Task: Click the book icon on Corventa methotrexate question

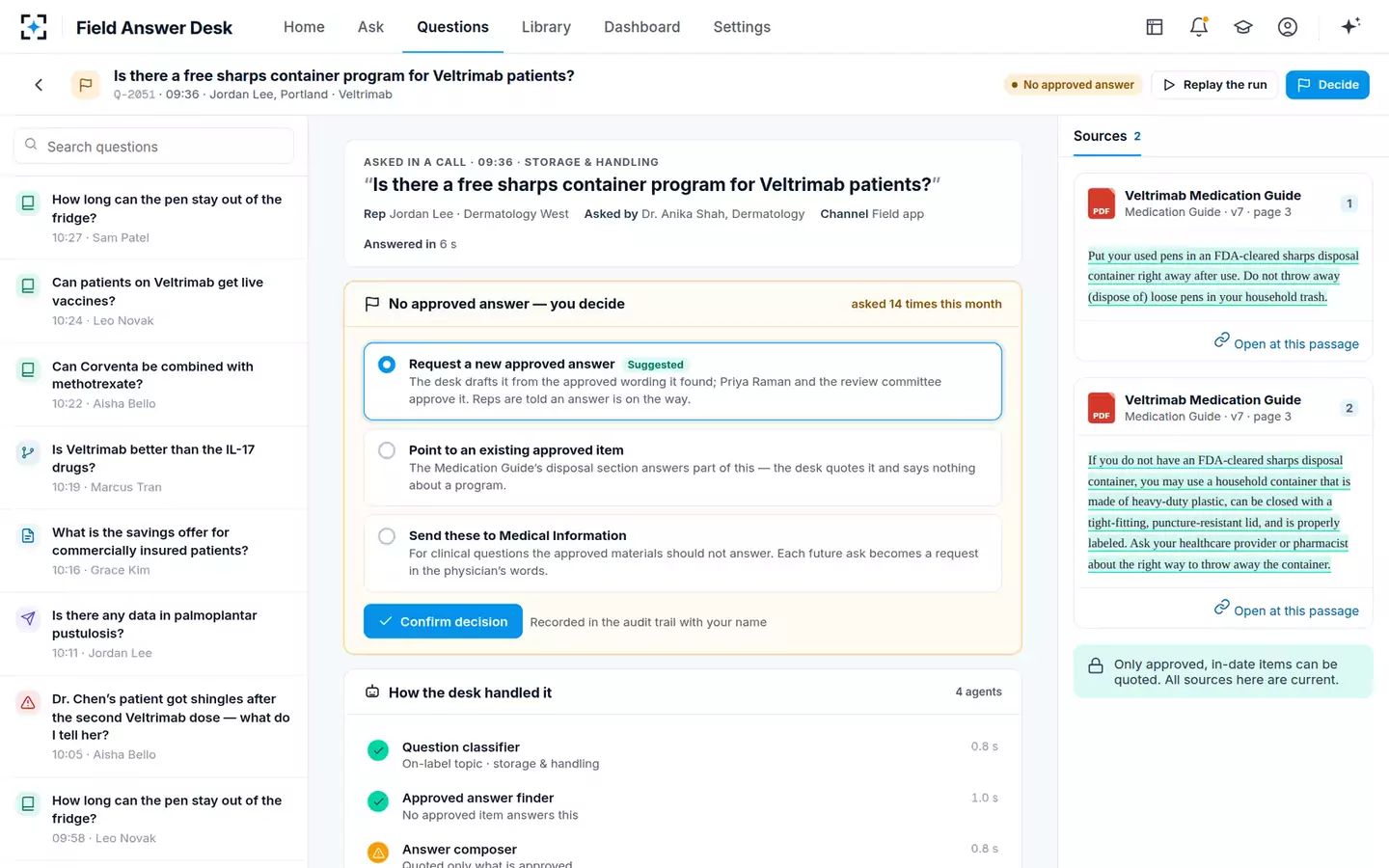Action: 28,369
